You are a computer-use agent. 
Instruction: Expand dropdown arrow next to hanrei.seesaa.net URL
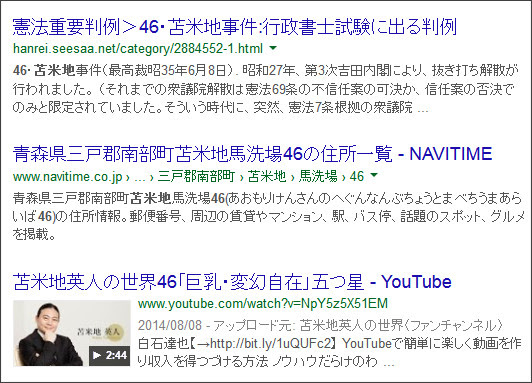coord(273,49)
